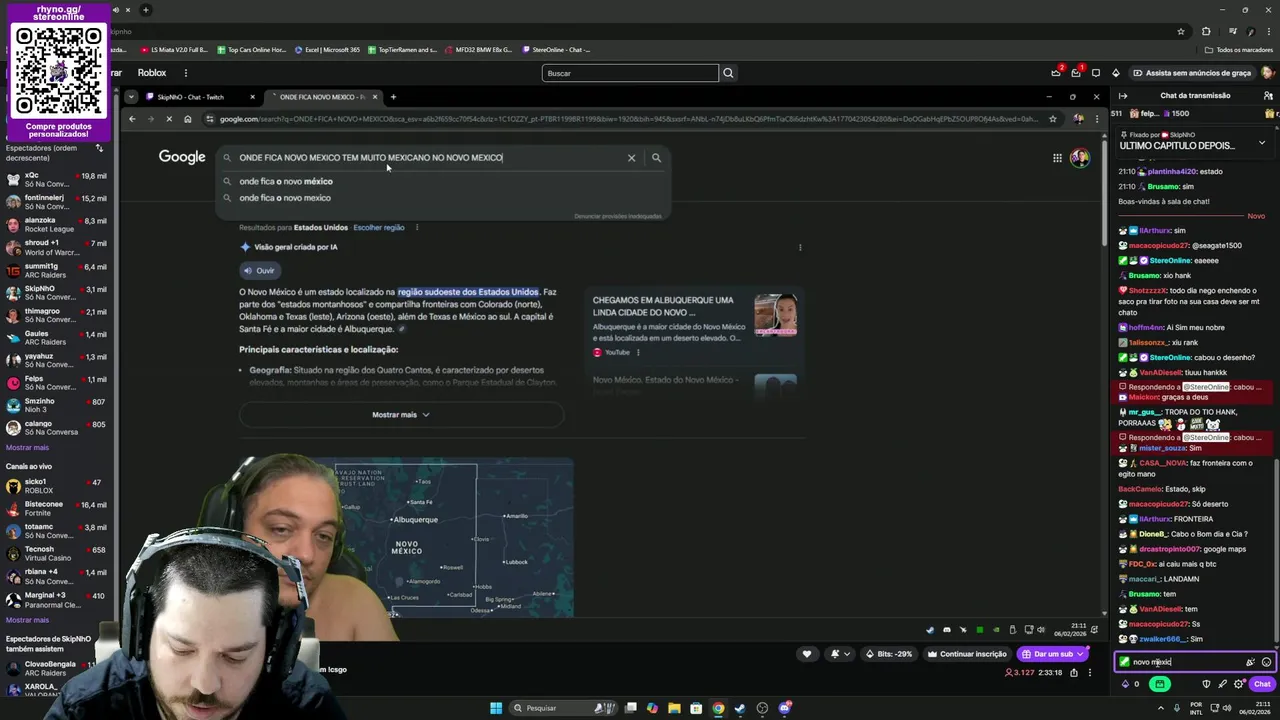Open stream options three-dot menu
This screenshot has height=720, width=1280.
(1090, 673)
